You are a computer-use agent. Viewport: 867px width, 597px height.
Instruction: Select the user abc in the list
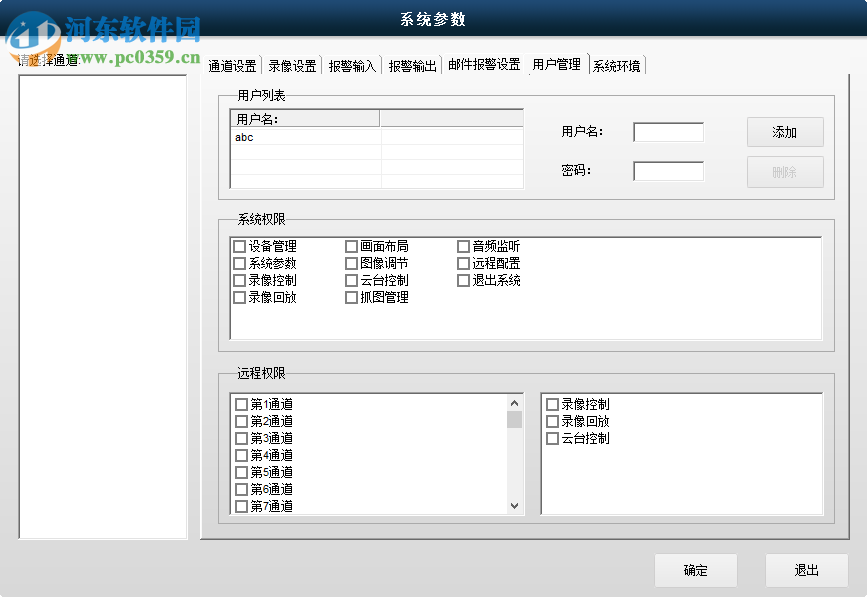pos(245,138)
